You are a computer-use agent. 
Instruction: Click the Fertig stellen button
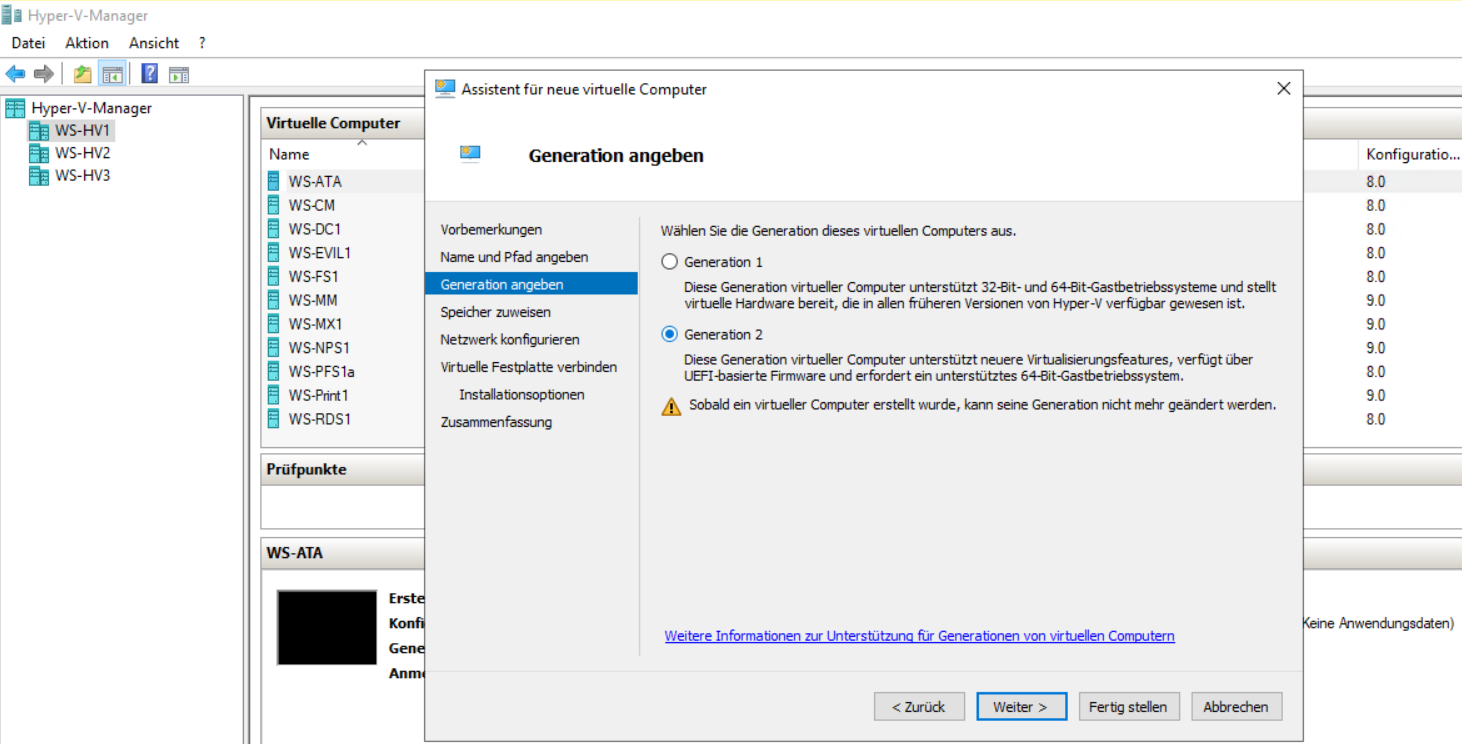1128,706
